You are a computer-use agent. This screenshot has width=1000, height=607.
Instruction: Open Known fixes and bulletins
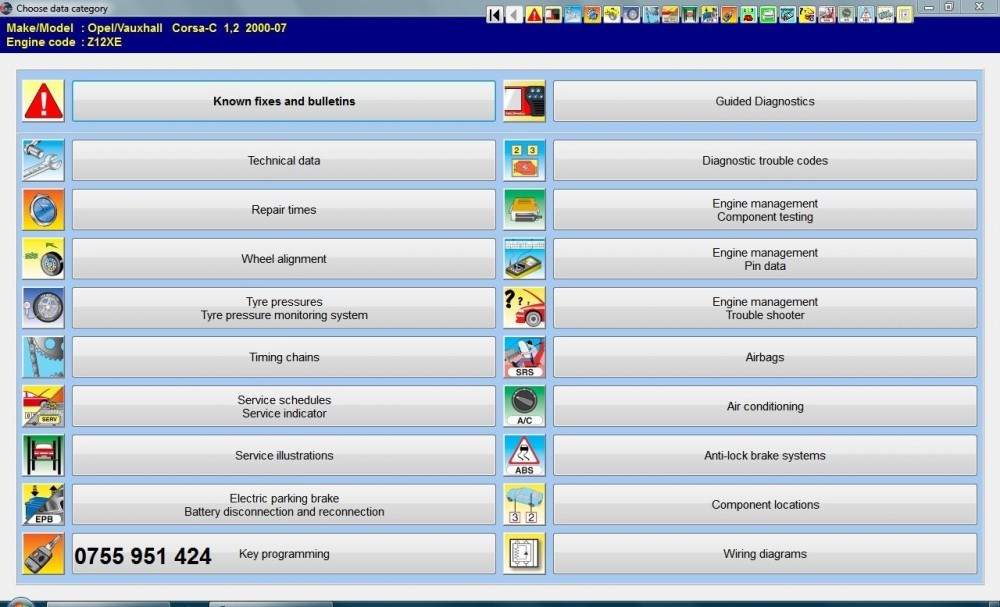284,101
